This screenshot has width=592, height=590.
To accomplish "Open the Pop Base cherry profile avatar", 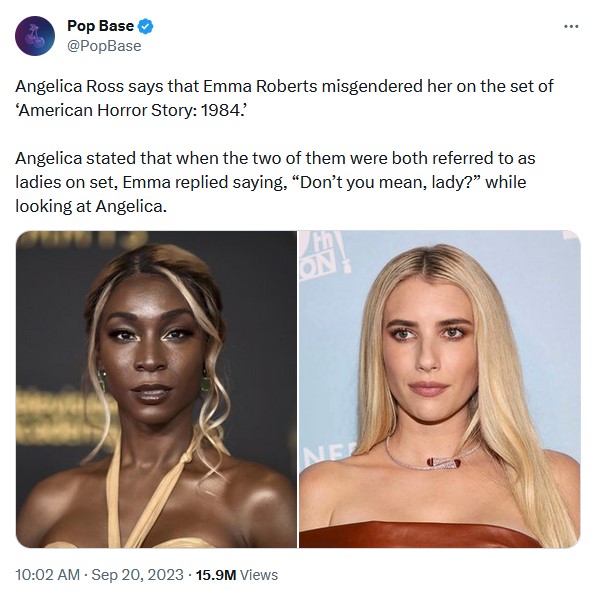I will point(35,36).
